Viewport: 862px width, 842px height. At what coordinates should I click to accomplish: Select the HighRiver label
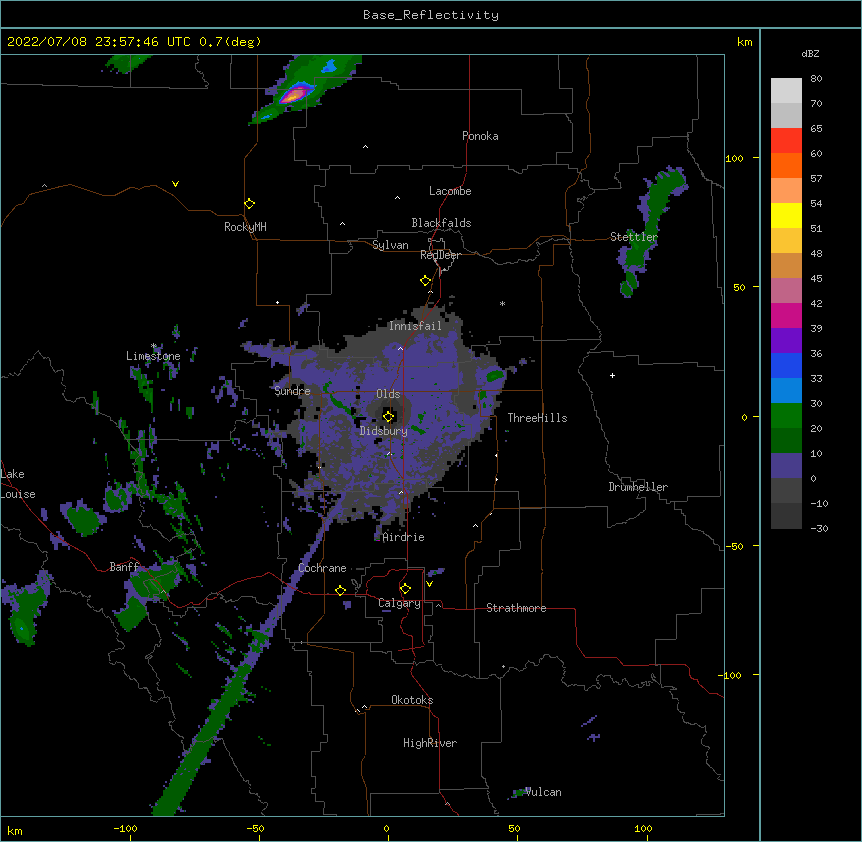pyautogui.click(x=430, y=743)
